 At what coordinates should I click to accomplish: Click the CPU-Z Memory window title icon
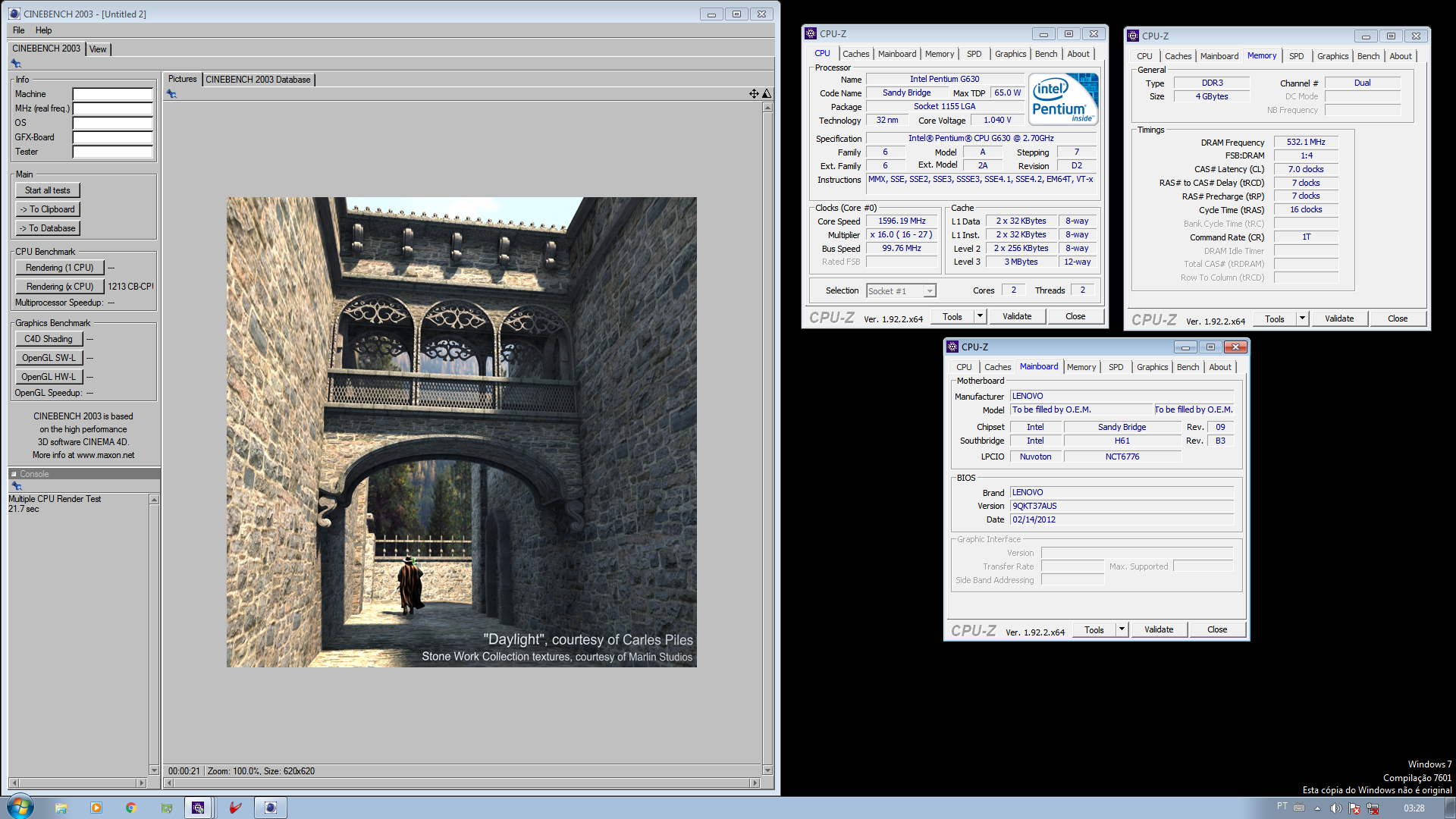pos(1133,36)
